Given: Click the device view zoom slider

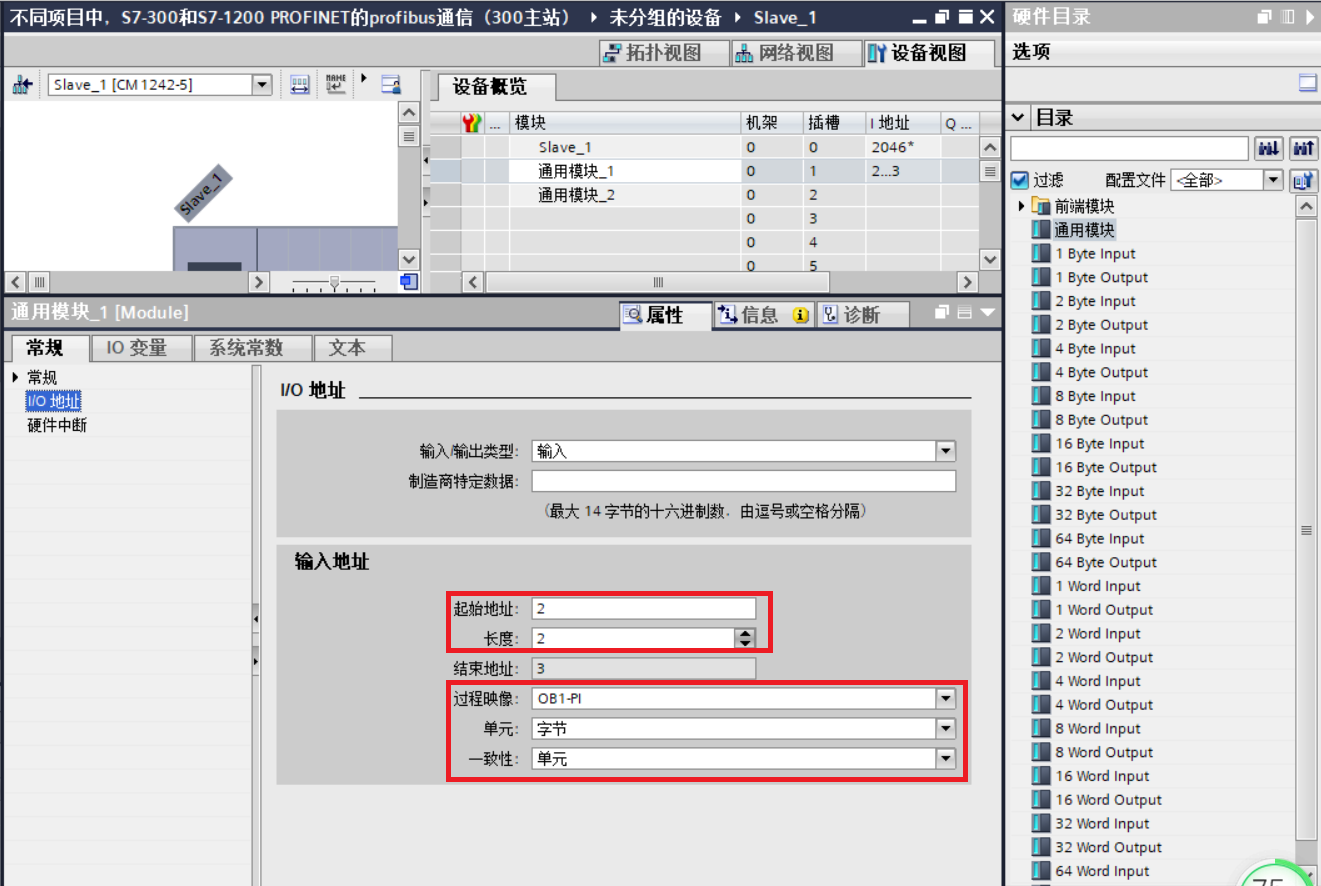Looking at the screenshot, I should pos(334,282).
